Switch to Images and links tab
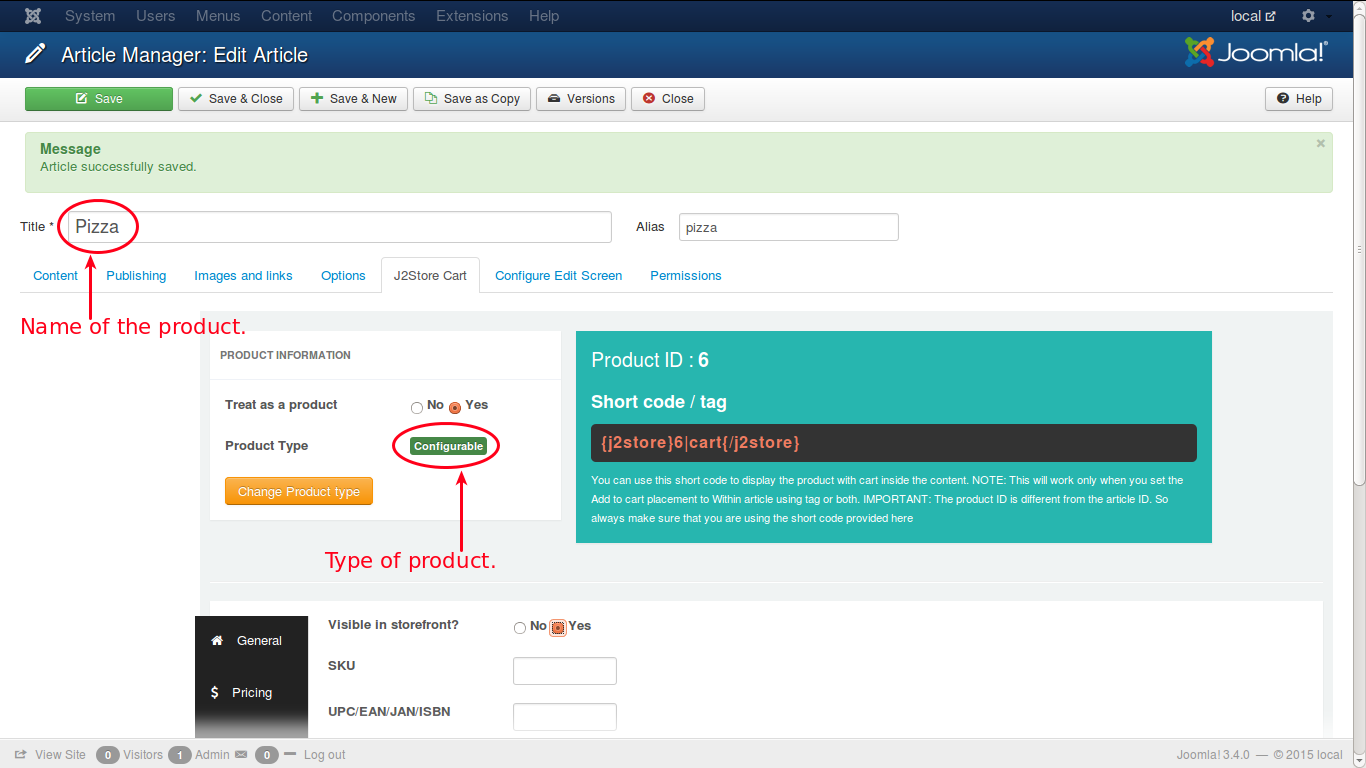The image size is (1366, 768). 243,276
